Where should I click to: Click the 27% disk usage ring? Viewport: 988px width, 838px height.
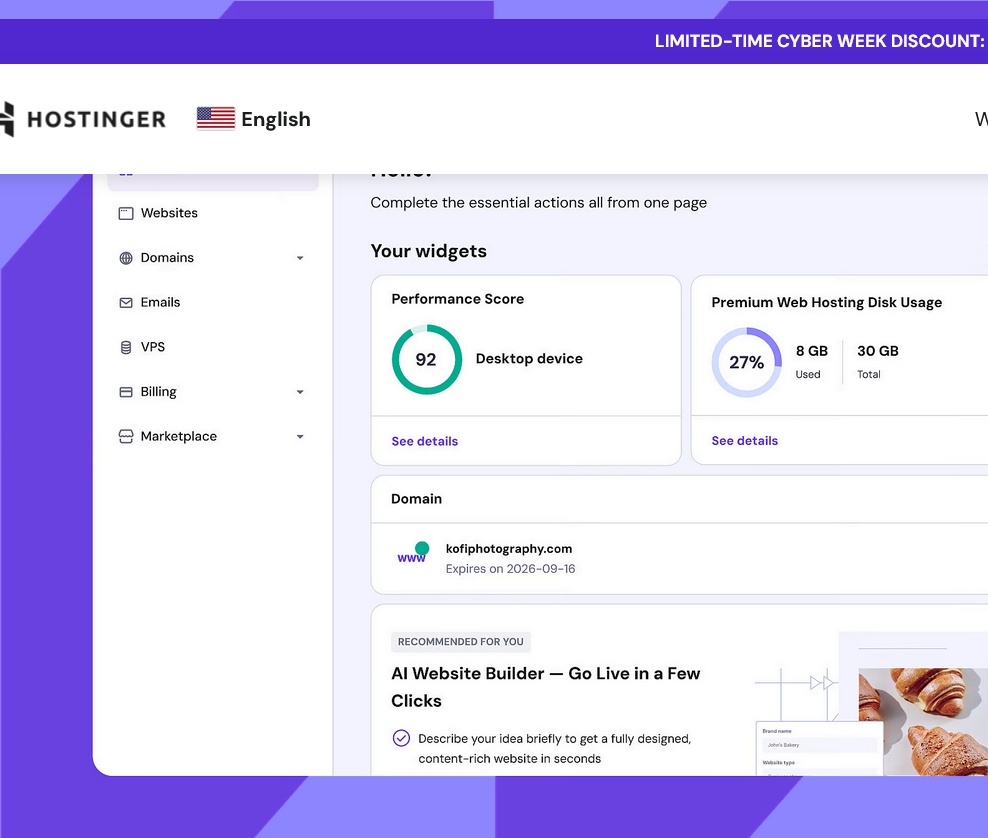(747, 362)
